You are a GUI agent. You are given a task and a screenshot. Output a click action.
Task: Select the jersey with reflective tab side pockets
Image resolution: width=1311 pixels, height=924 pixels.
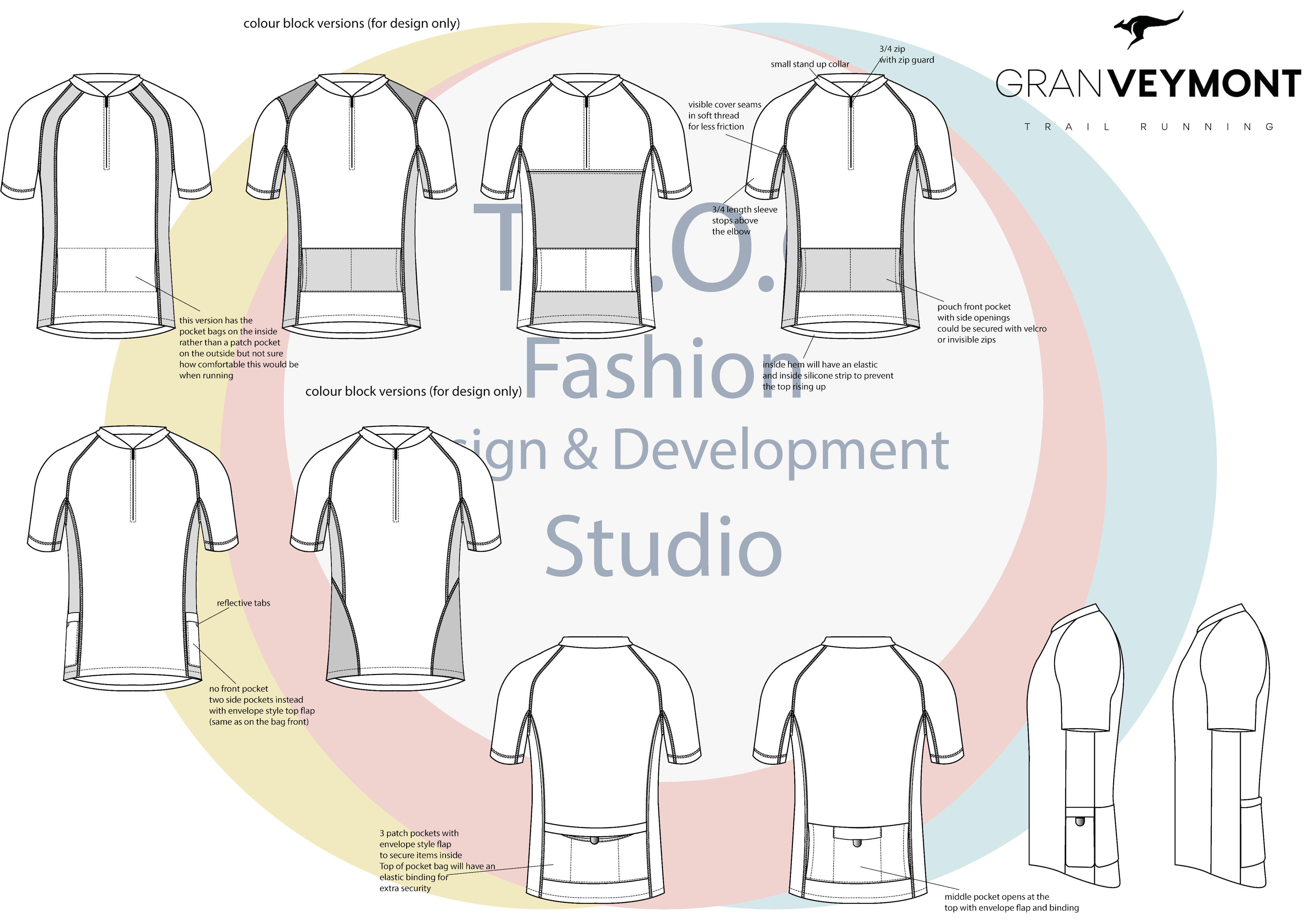[x=132, y=557]
